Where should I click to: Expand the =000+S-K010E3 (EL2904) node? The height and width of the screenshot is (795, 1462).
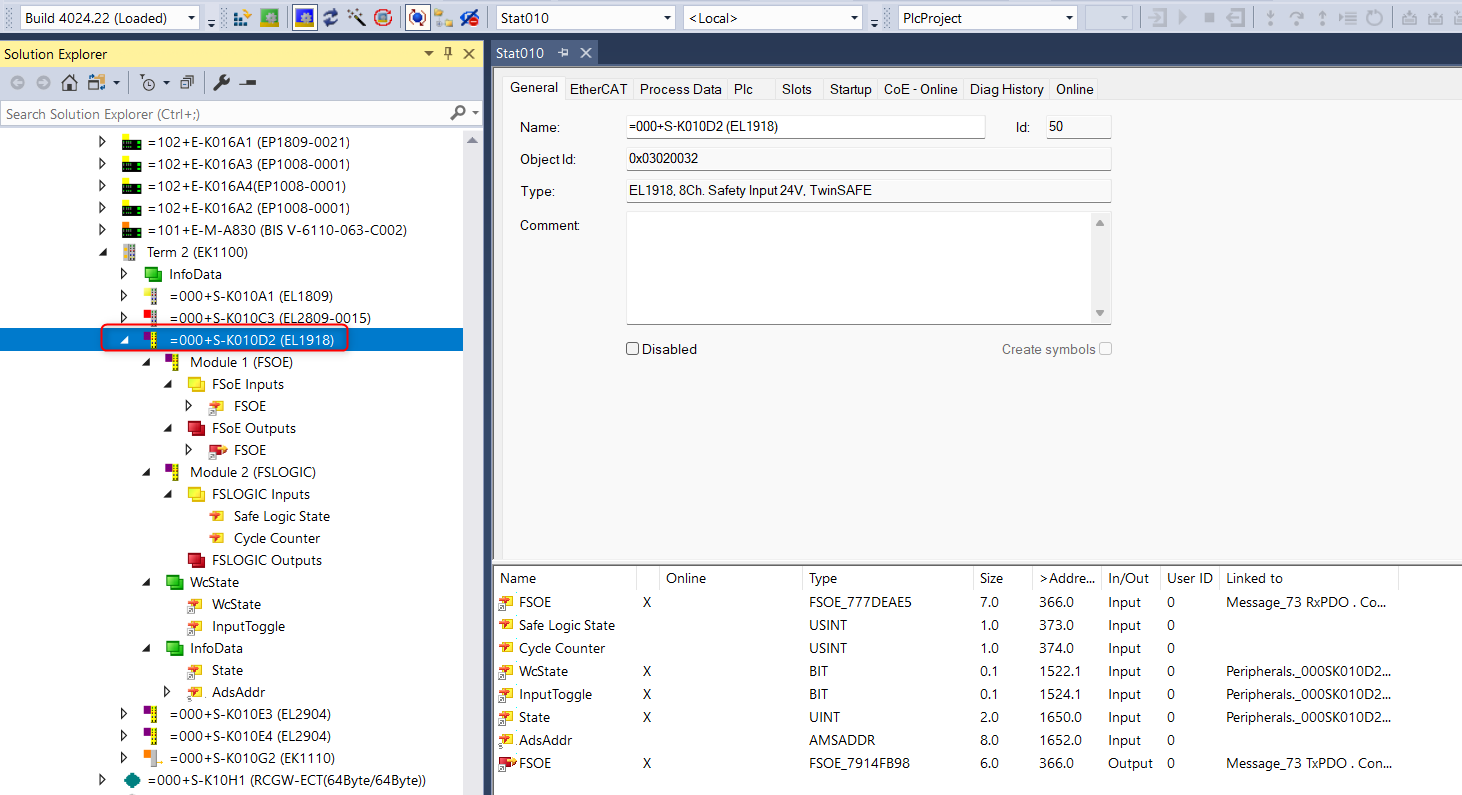click(x=124, y=714)
